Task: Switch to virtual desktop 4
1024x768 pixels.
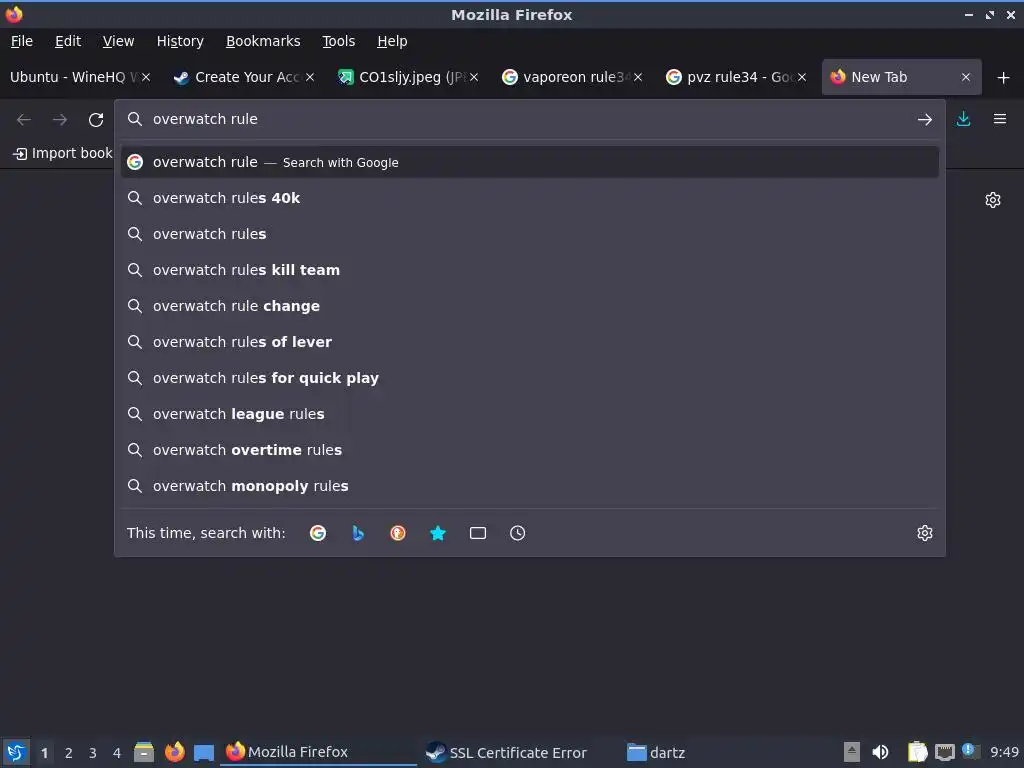Action: pos(117,753)
